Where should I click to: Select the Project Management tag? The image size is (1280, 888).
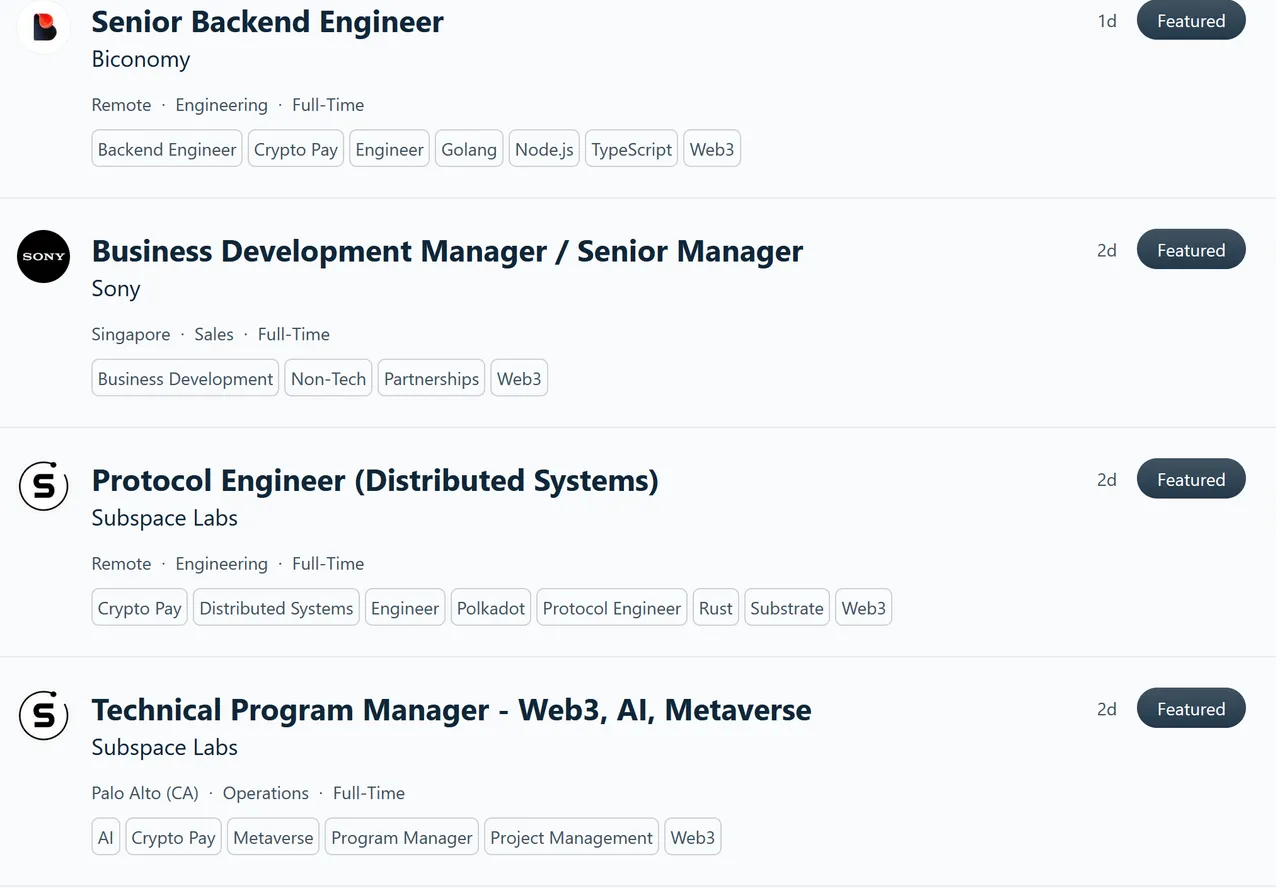tap(572, 838)
